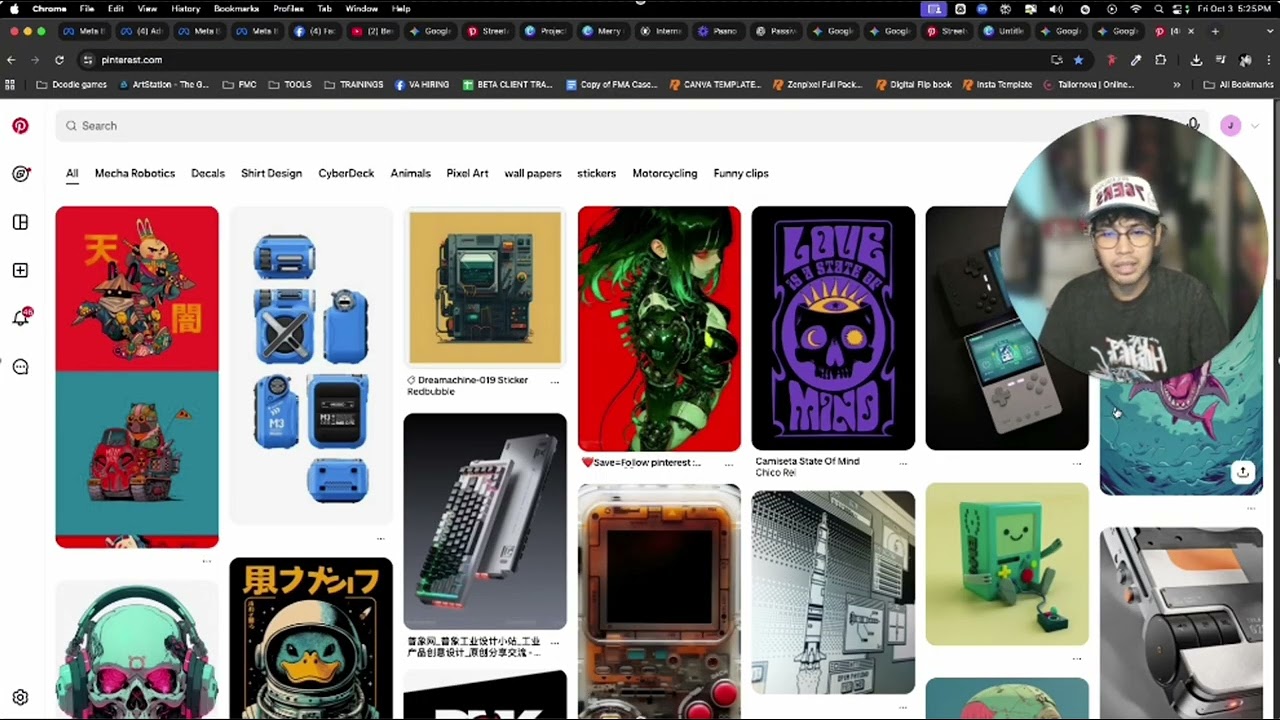Select the stickers board tab
1280x720 pixels.
pyautogui.click(x=596, y=173)
